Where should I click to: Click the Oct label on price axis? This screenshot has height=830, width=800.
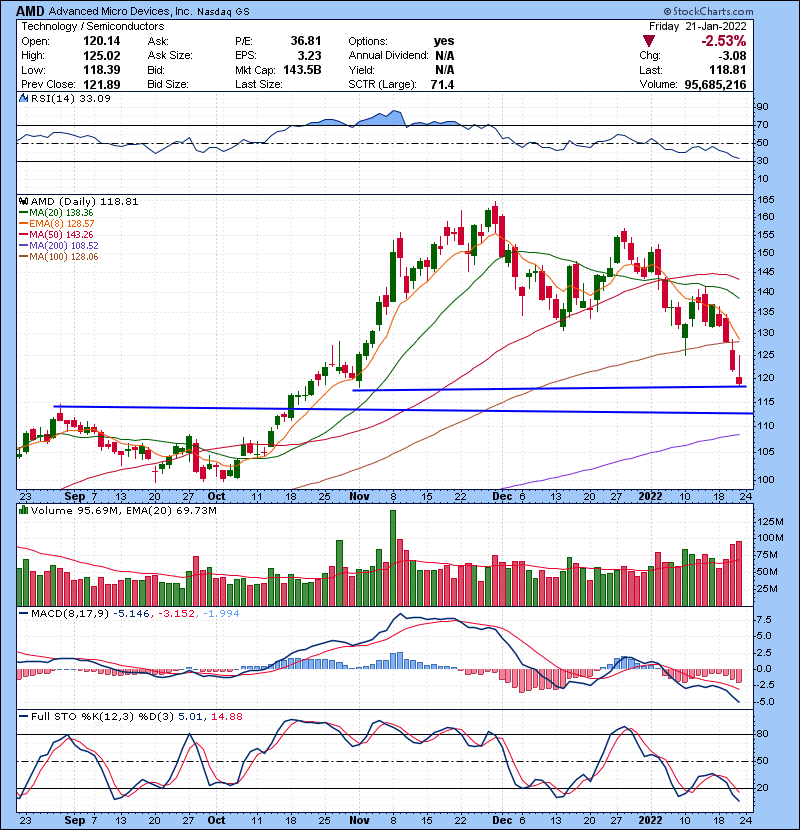click(x=216, y=496)
